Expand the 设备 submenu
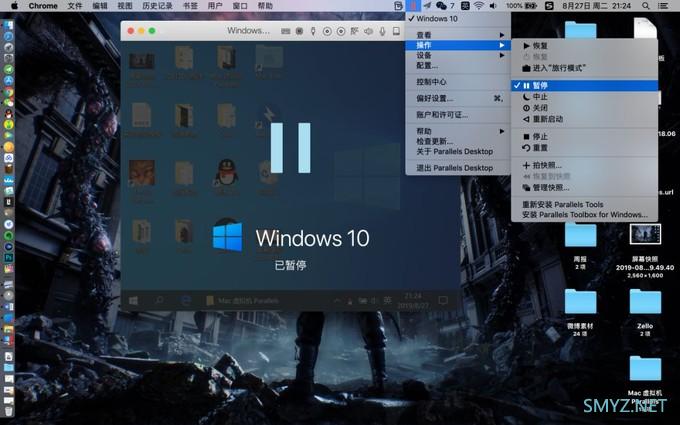Image resolution: width=680 pixels, height=425 pixels. click(458, 55)
